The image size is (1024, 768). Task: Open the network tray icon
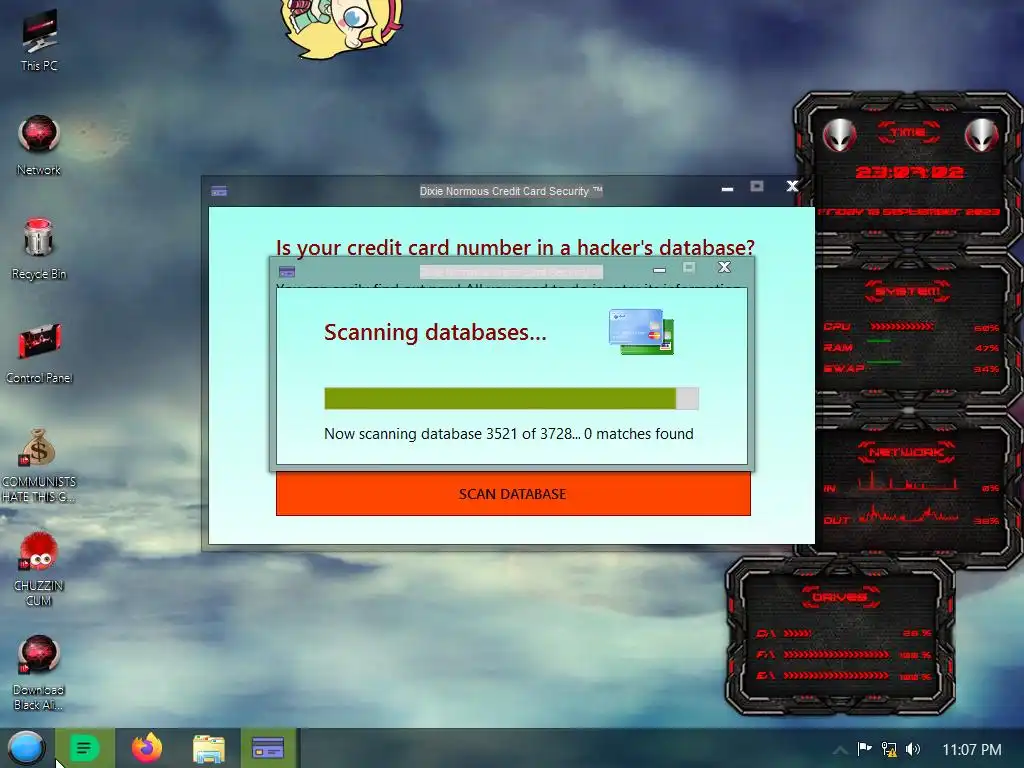[889, 749]
